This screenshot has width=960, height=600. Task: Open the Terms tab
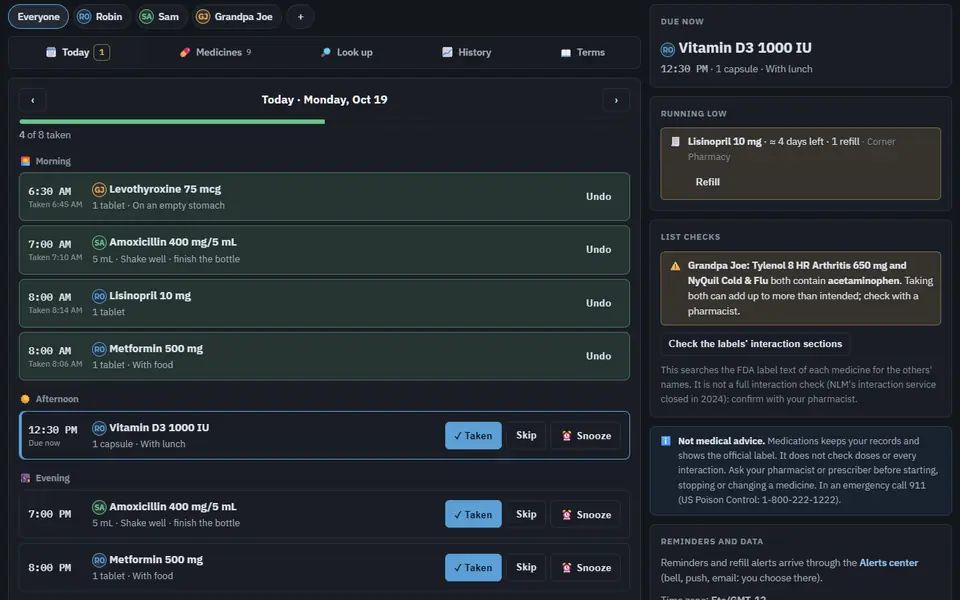(583, 53)
